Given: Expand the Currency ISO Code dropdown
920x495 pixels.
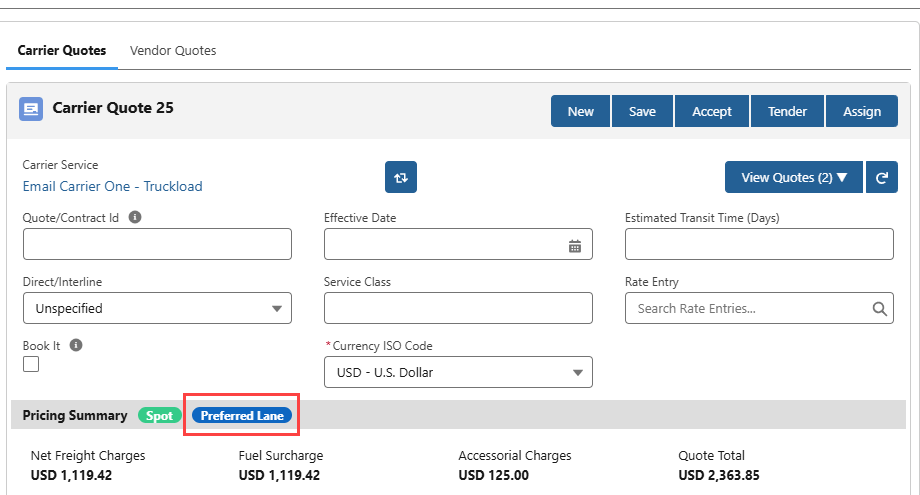Looking at the screenshot, I should coord(458,372).
